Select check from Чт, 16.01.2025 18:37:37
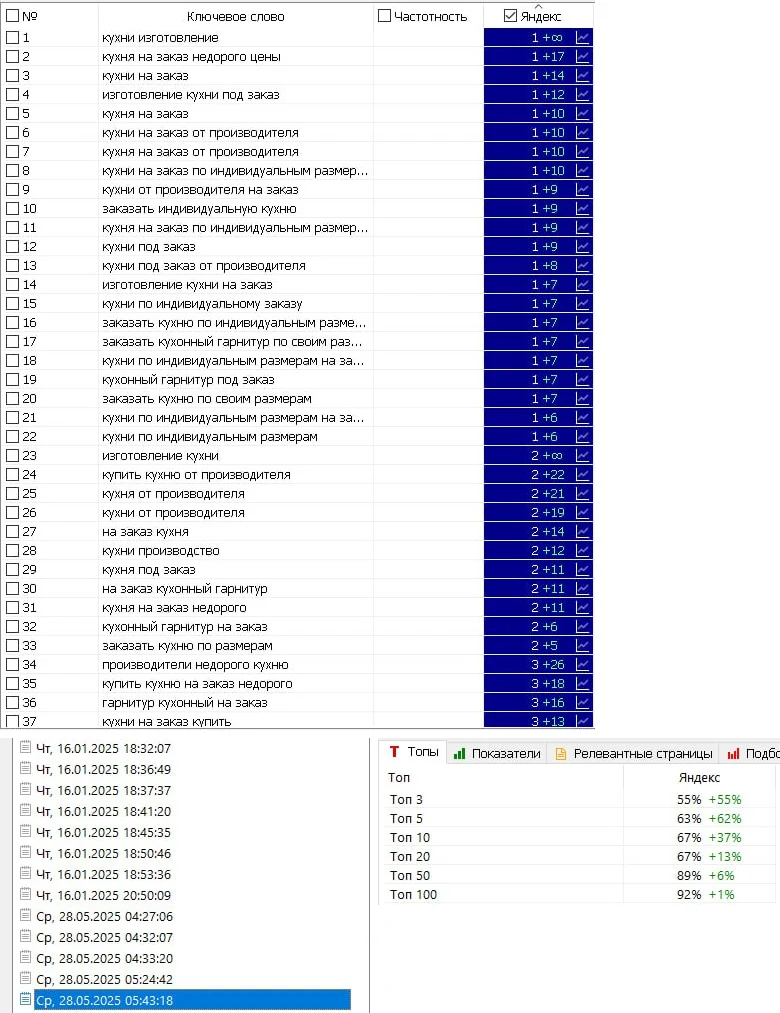Viewport: 780px width, 1013px height. click(103, 791)
